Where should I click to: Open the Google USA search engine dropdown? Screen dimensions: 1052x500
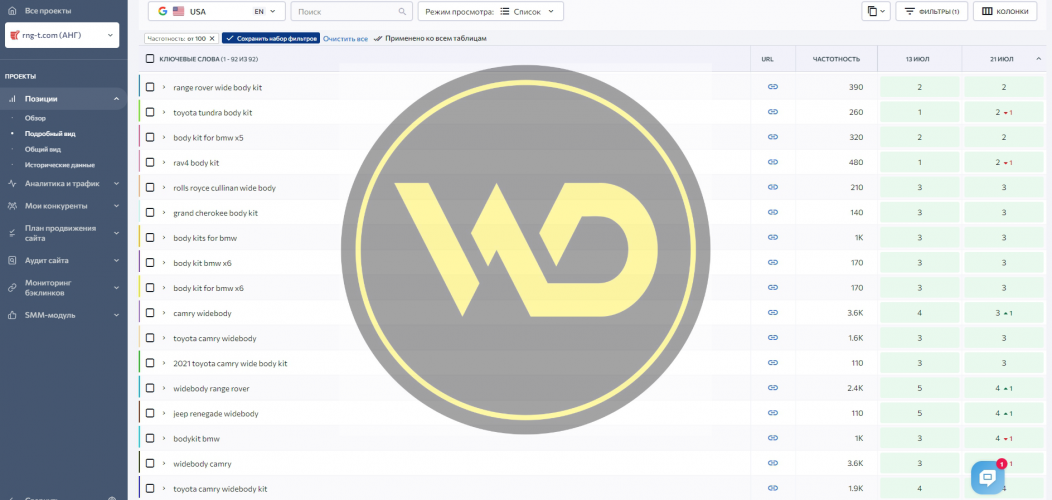(x=217, y=11)
